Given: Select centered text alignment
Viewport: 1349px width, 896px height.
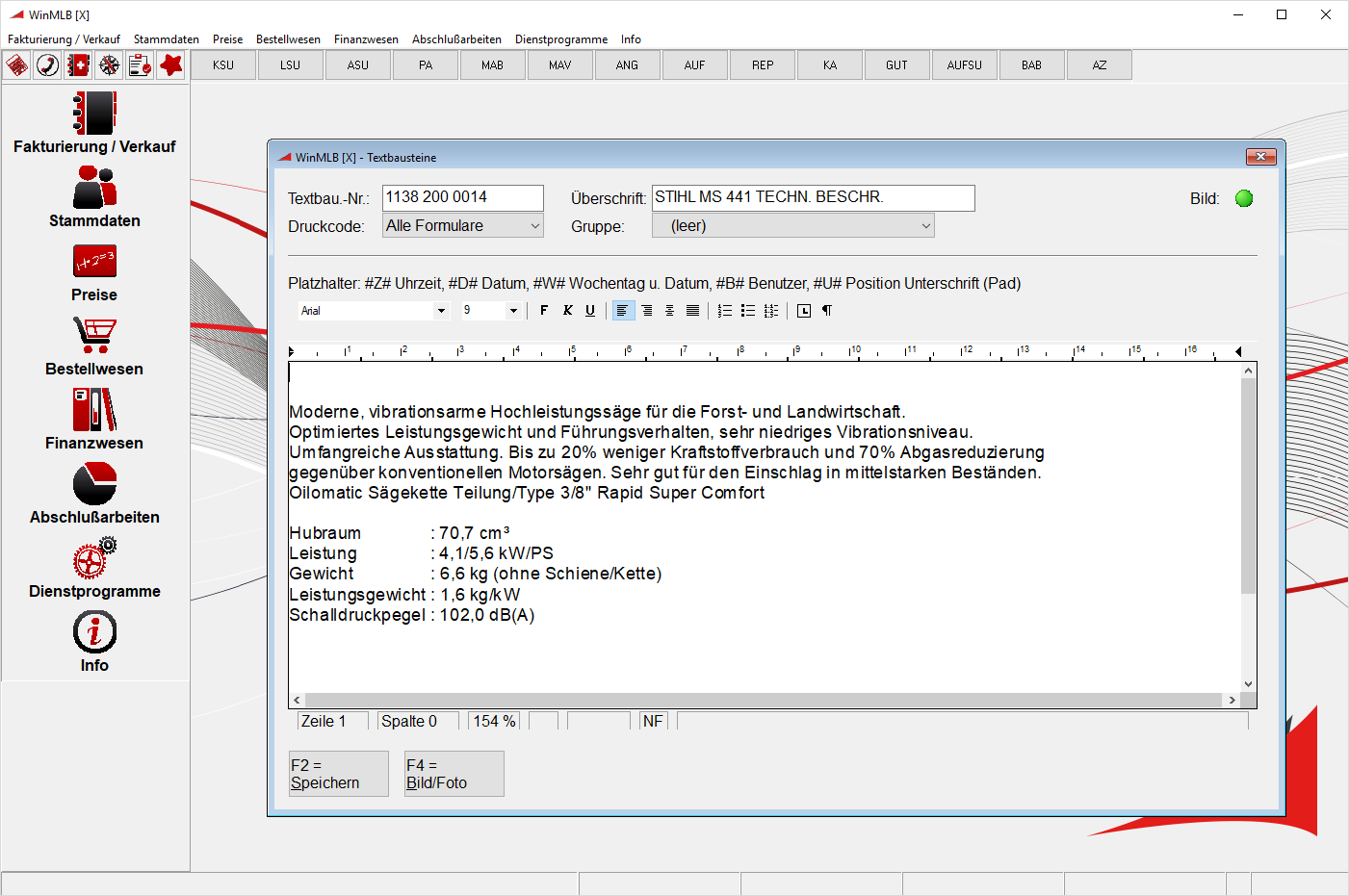Looking at the screenshot, I should (669, 311).
